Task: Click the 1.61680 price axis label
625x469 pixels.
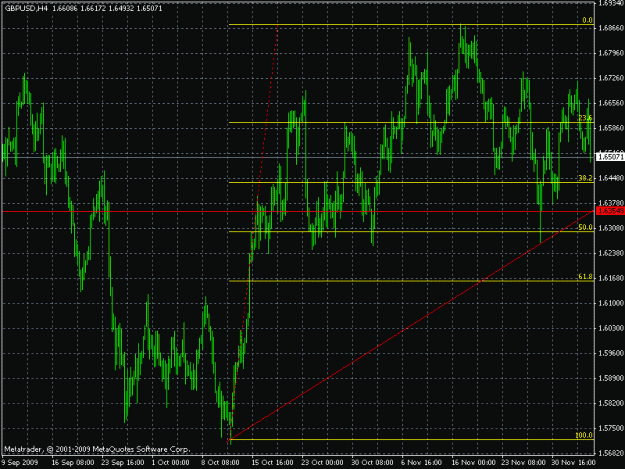Action: (x=611, y=278)
